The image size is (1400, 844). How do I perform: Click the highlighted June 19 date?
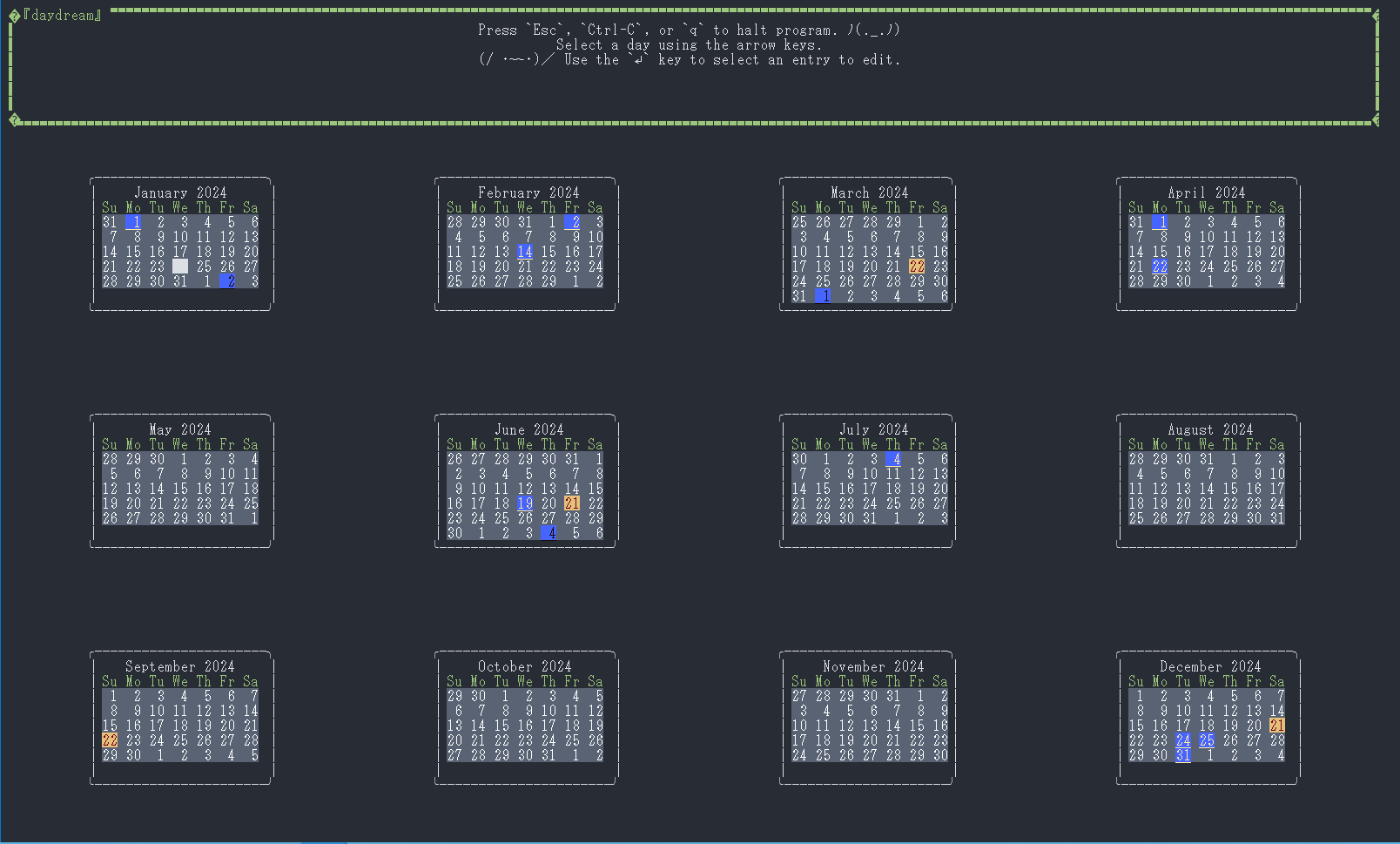[524, 503]
